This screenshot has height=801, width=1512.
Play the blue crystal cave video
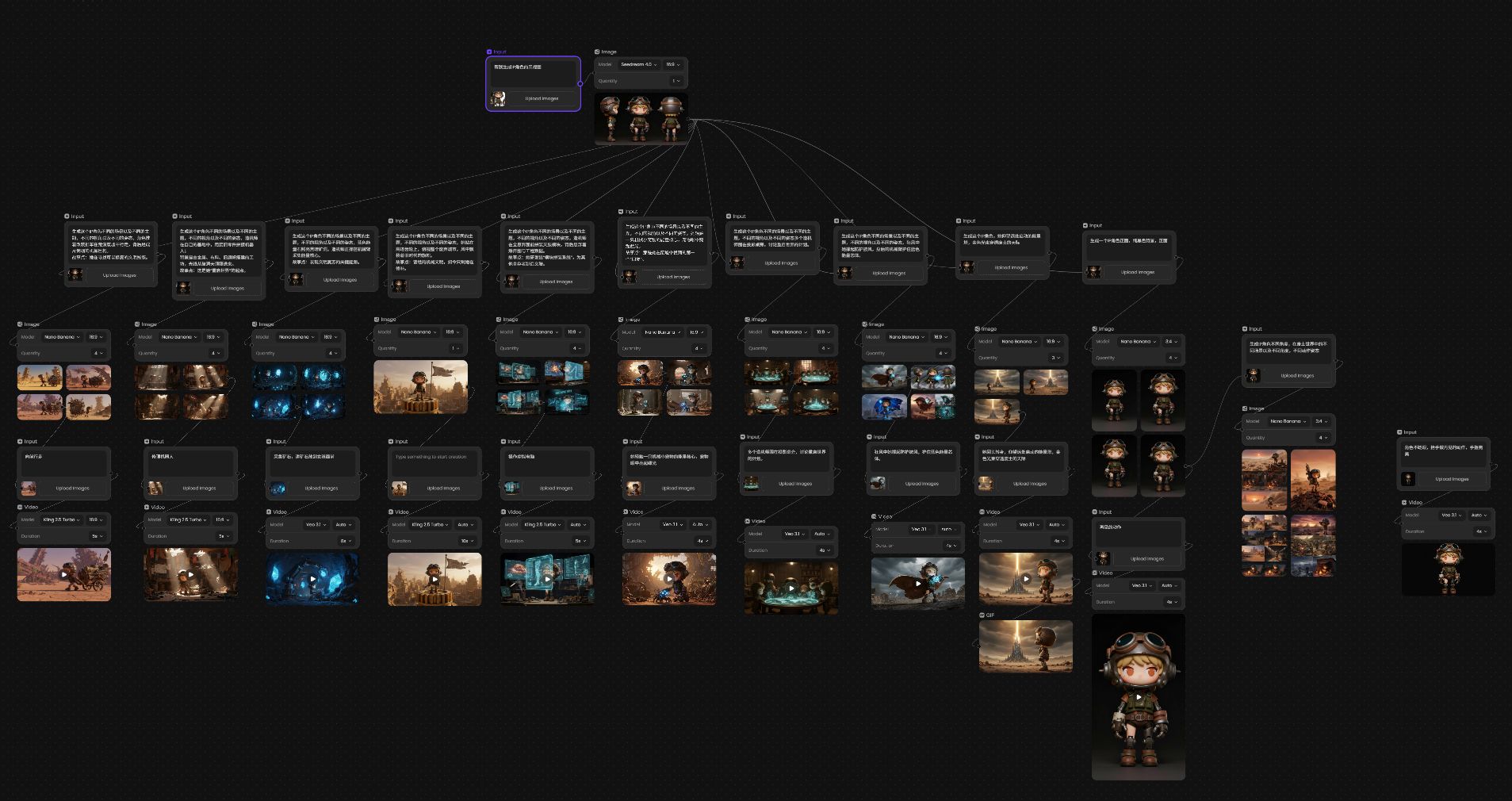coord(312,579)
